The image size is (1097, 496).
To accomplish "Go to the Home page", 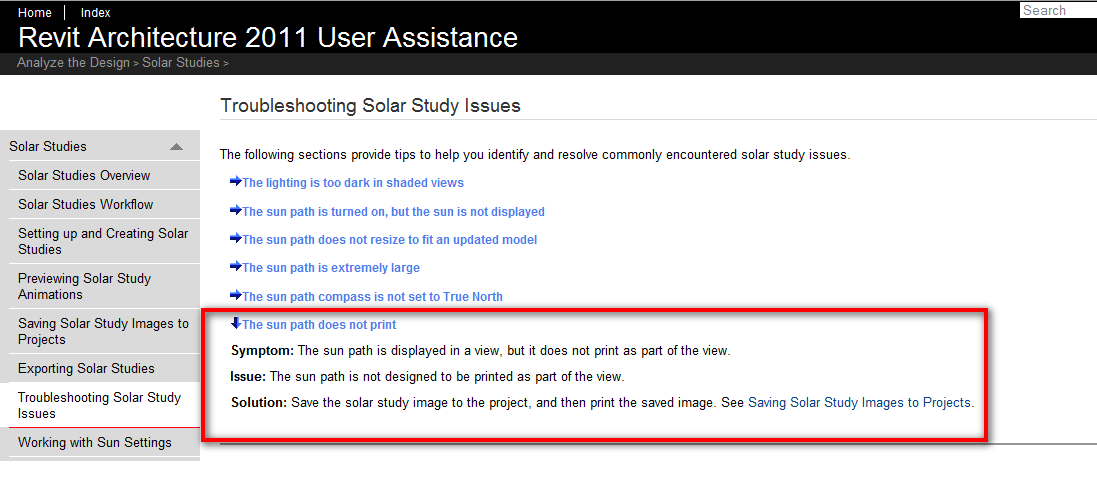I will 35,13.
